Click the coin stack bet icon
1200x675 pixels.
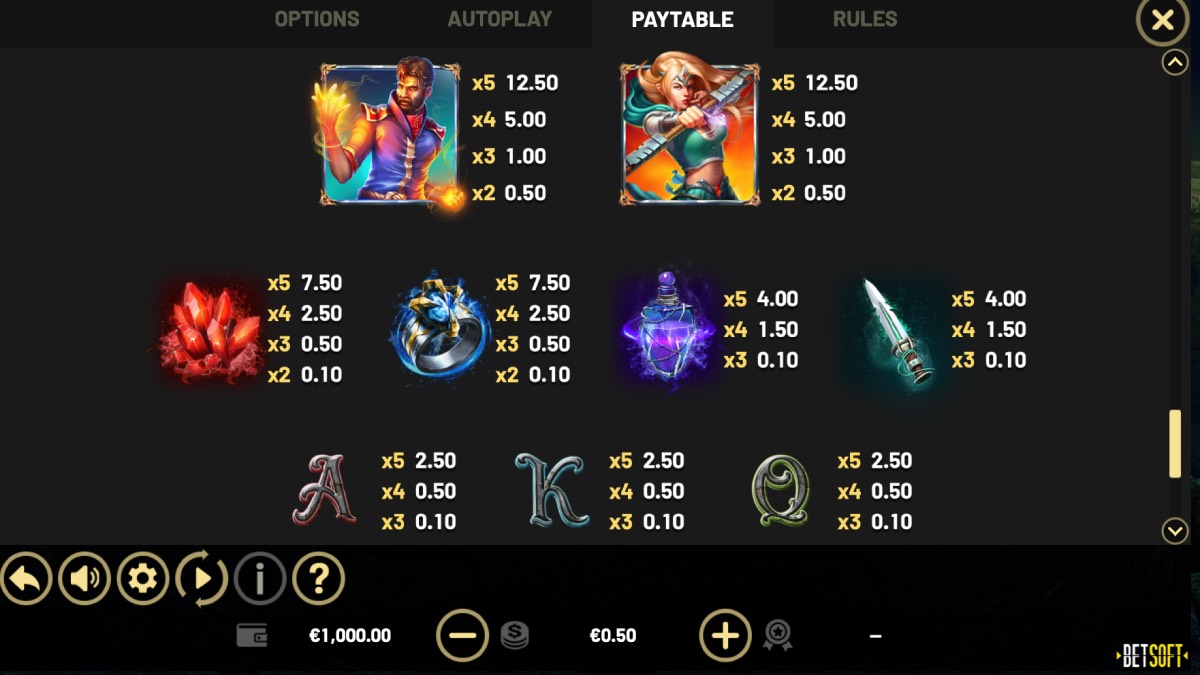[x=515, y=636]
